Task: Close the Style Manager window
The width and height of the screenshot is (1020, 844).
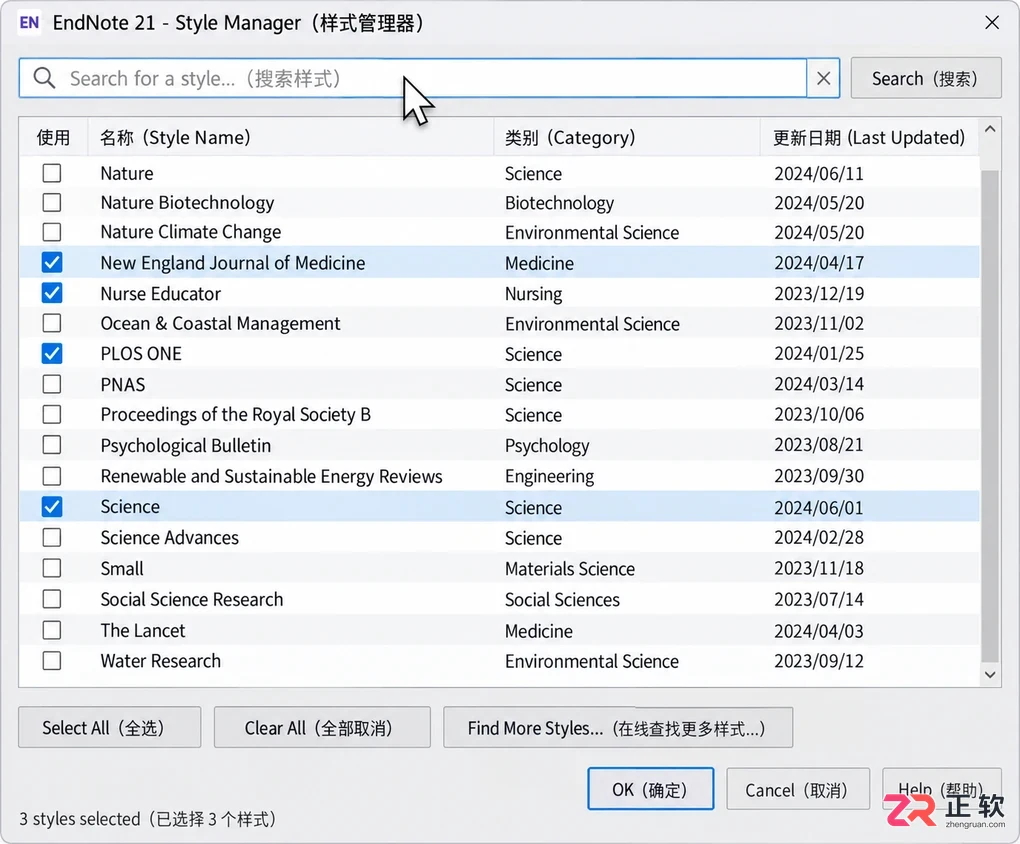Action: pyautogui.click(x=992, y=23)
